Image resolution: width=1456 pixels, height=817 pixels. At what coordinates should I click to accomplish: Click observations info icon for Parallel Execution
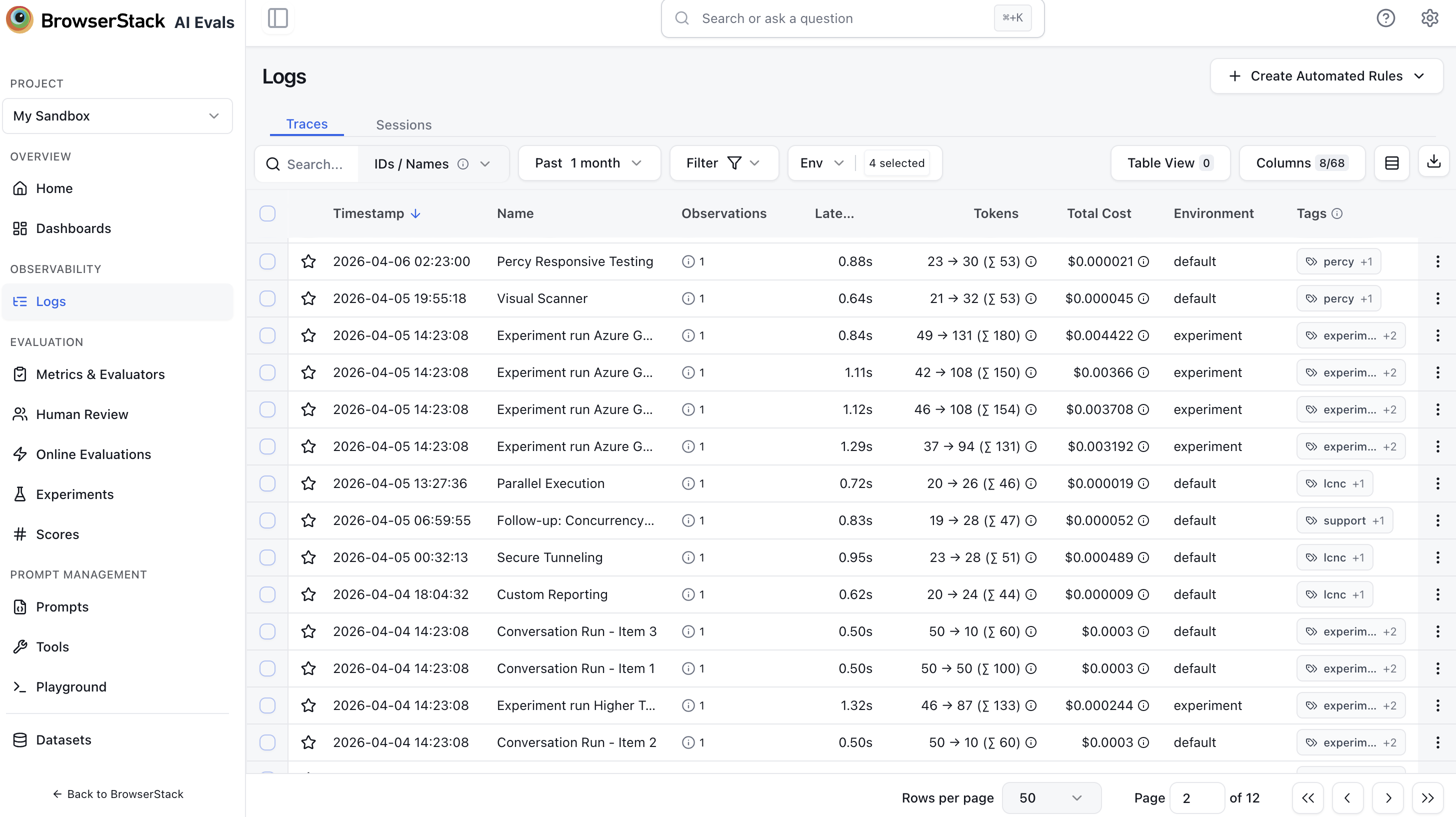[x=688, y=483]
